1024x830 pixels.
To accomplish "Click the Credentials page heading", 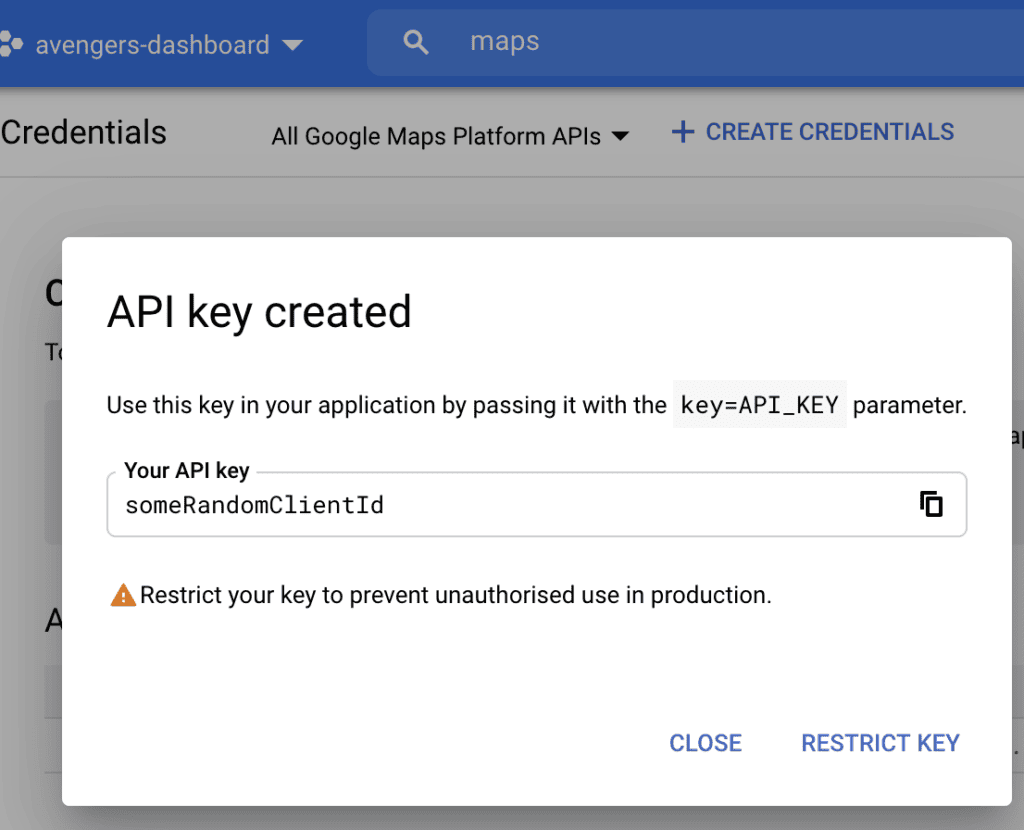I will pos(84,133).
